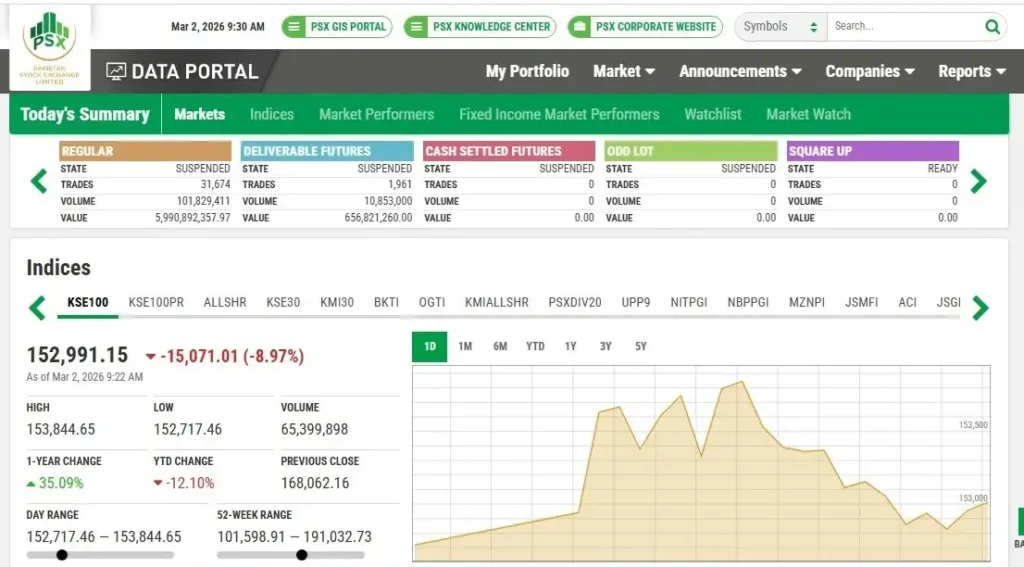
Task: Click the search magnifier icon
Action: click(x=992, y=27)
